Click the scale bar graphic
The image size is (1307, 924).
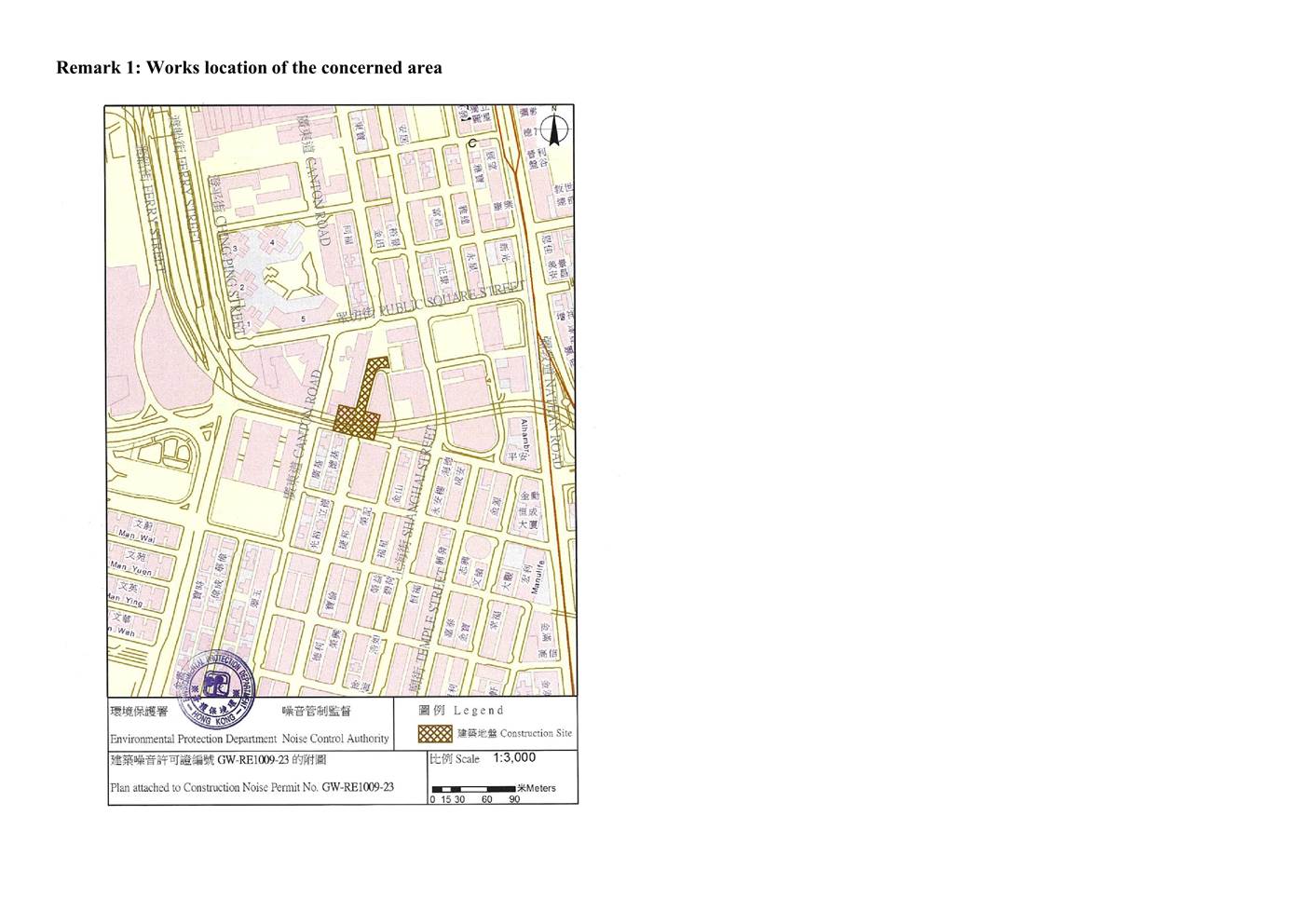[x=473, y=790]
